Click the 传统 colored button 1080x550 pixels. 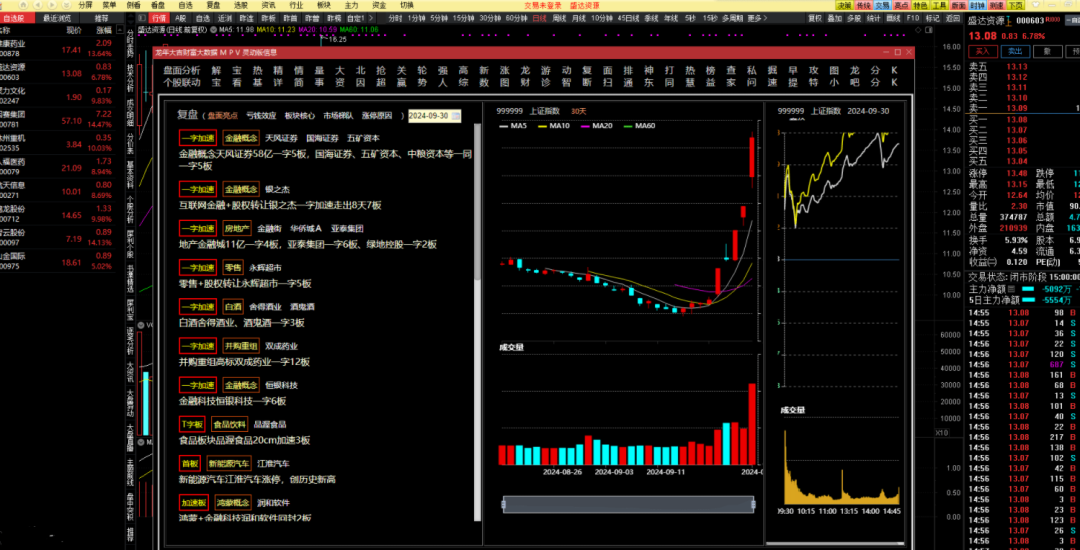click(864, 5)
